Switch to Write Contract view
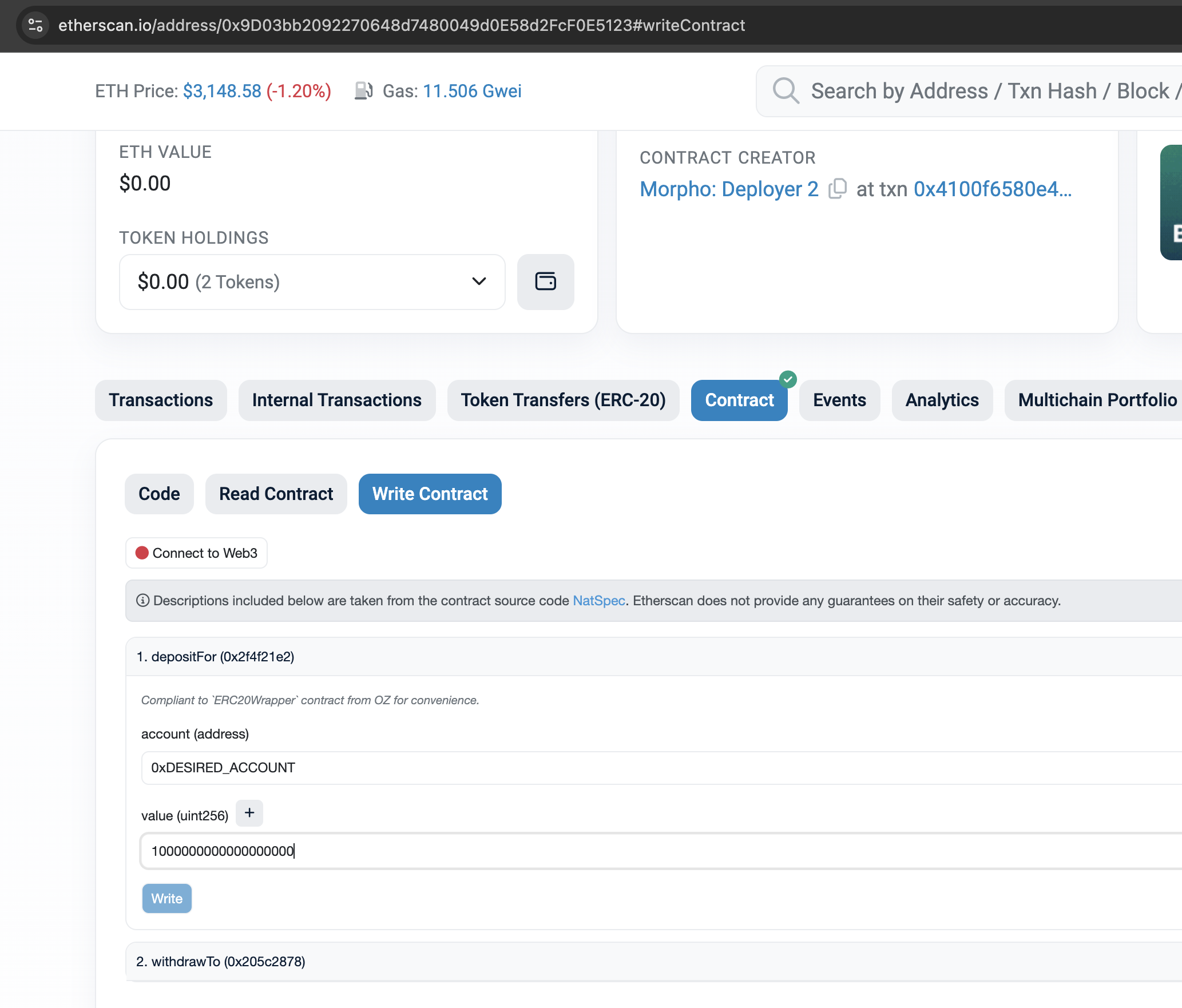Viewport: 1182px width, 1008px height. [x=430, y=493]
